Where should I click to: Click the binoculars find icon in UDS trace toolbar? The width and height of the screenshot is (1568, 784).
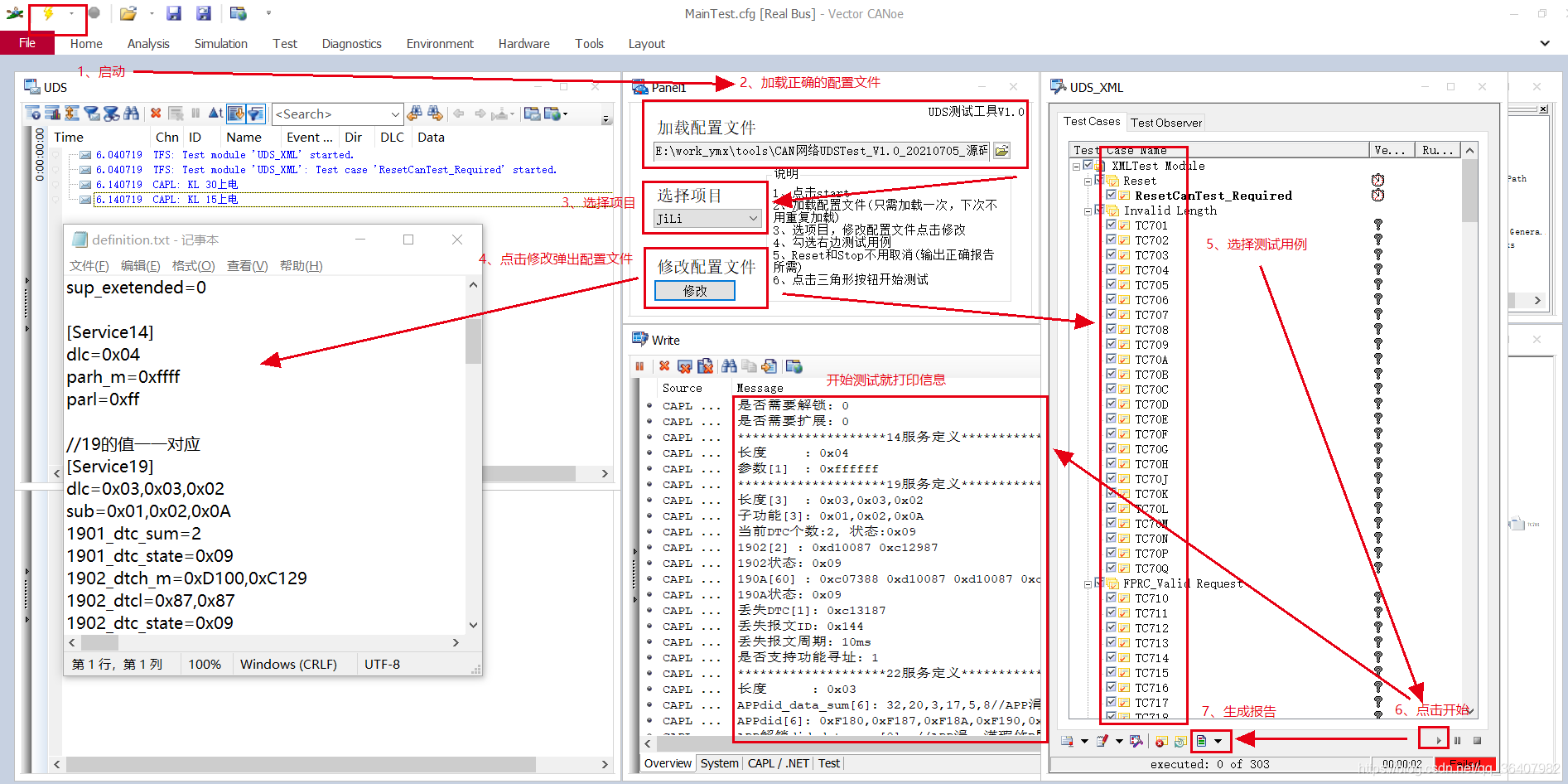pos(132,114)
